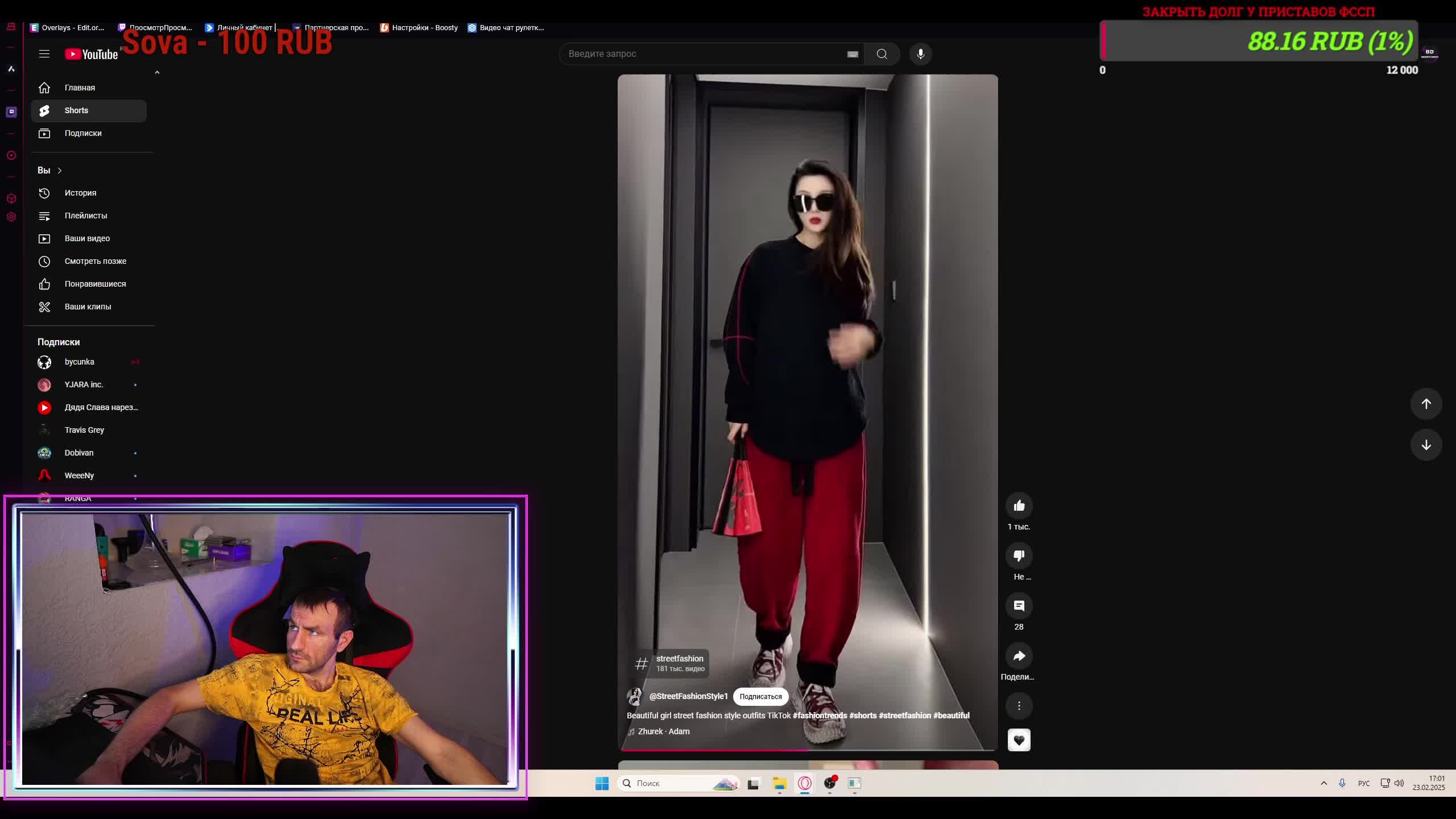Go to next short with down arrow
Viewport: 1456px width, 819px height.
pyautogui.click(x=1426, y=445)
